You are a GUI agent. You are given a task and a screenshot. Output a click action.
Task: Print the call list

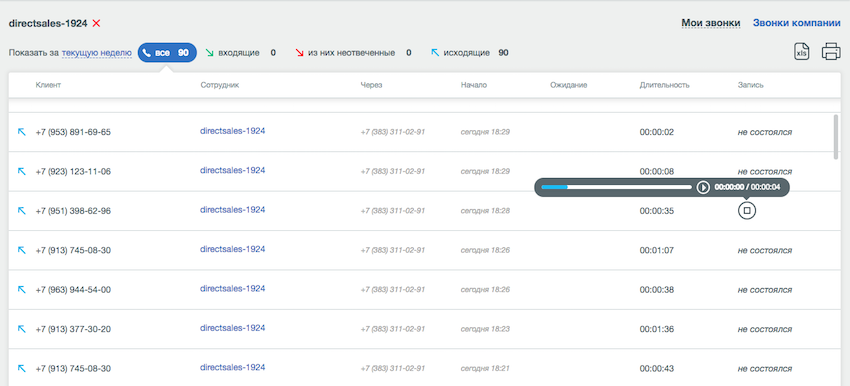pyautogui.click(x=831, y=52)
